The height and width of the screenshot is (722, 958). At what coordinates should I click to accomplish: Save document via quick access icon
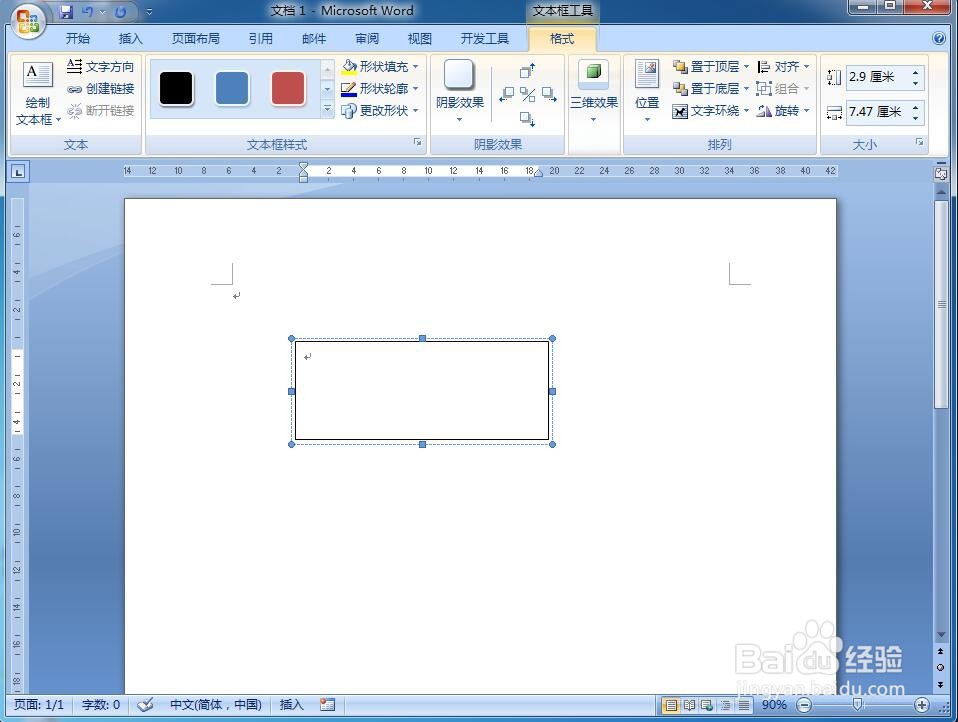click(x=67, y=11)
